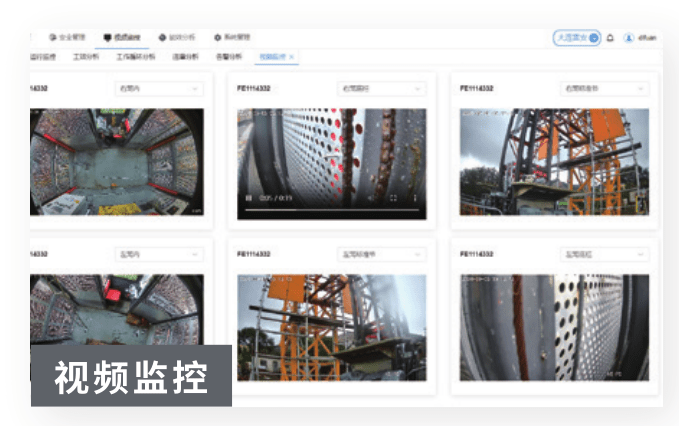Open camera dropdown on the top-right tower card
Screen dimensions: 679x426
(x=604, y=88)
